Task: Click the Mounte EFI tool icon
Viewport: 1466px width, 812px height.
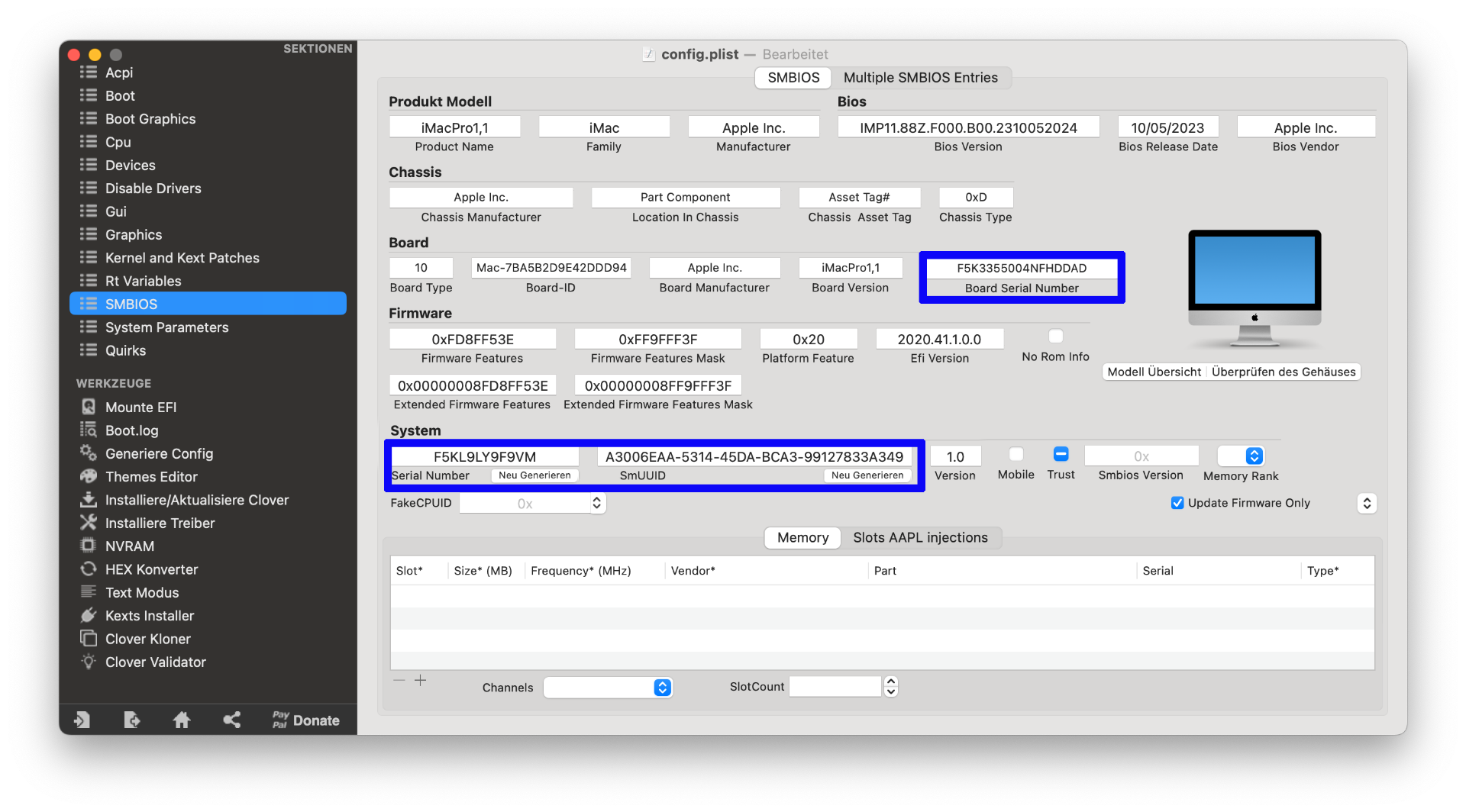Action: 89,407
